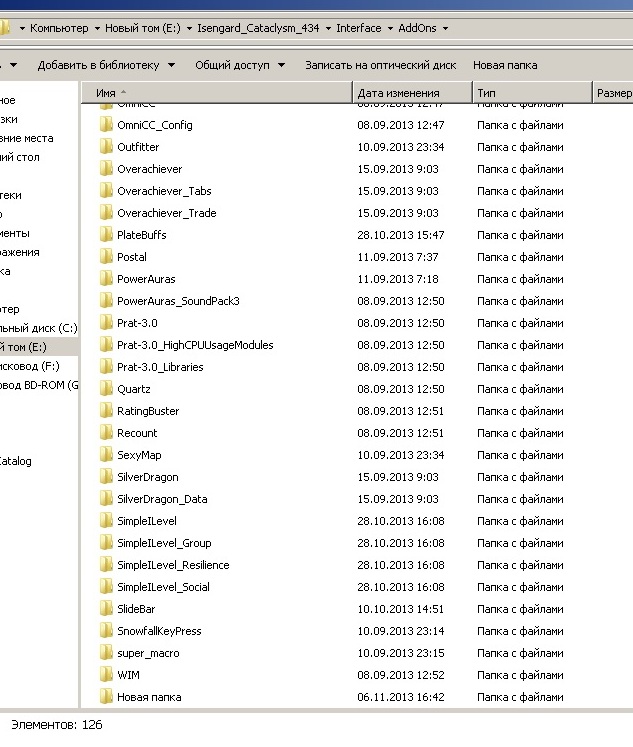
Task: Click the 10.10.2013 14:51 date cell
Action: (401, 609)
